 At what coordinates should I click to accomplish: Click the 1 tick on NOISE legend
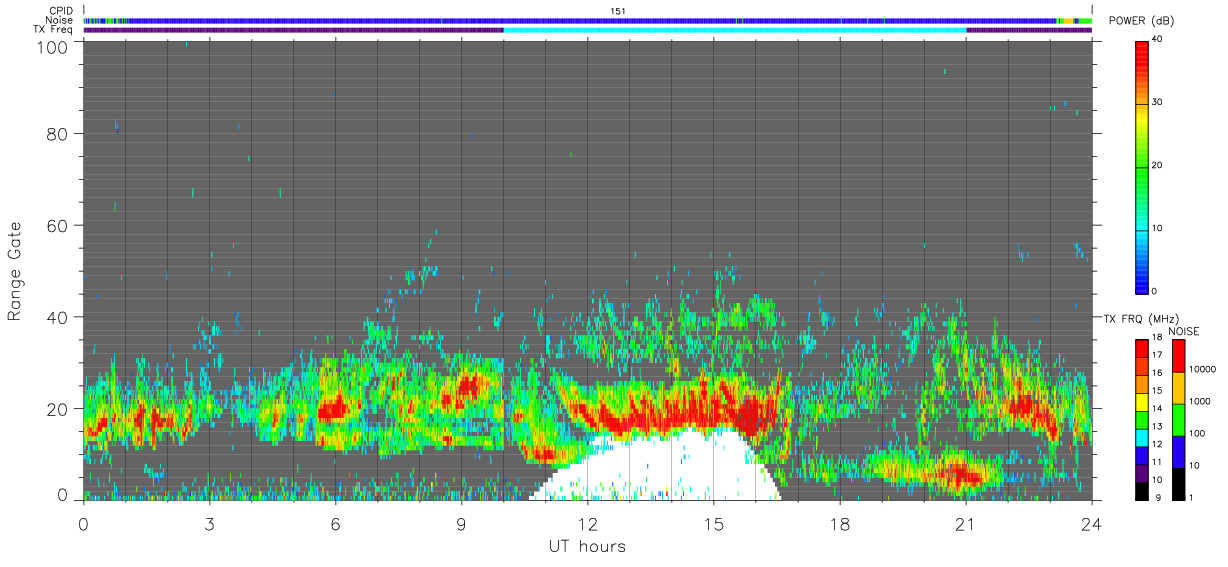tap(1189, 497)
